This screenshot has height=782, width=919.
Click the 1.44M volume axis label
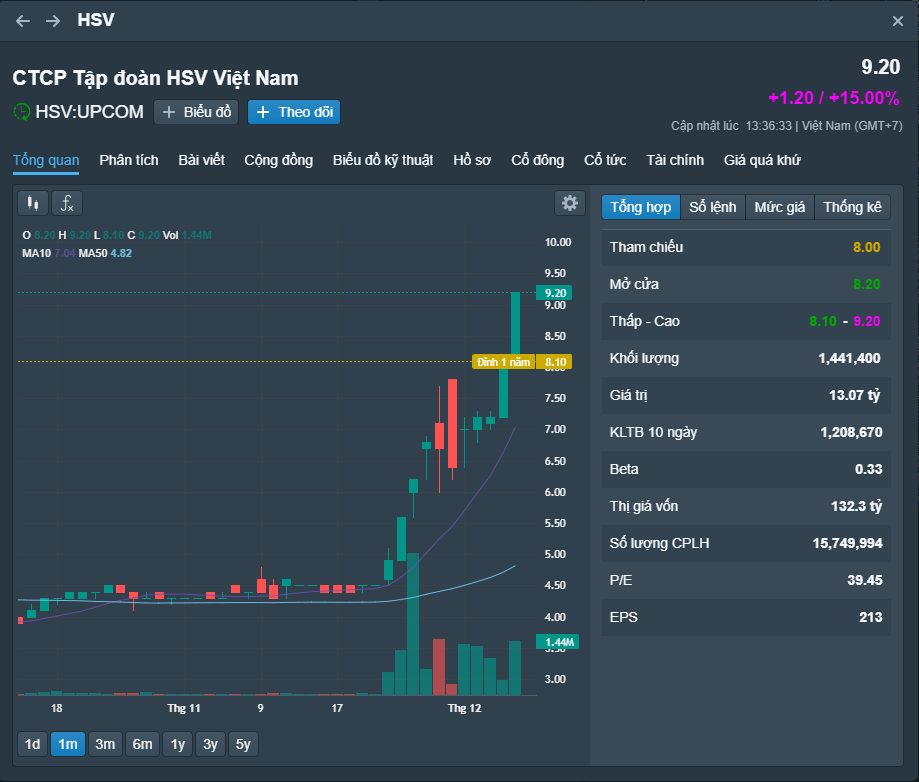(x=558, y=642)
